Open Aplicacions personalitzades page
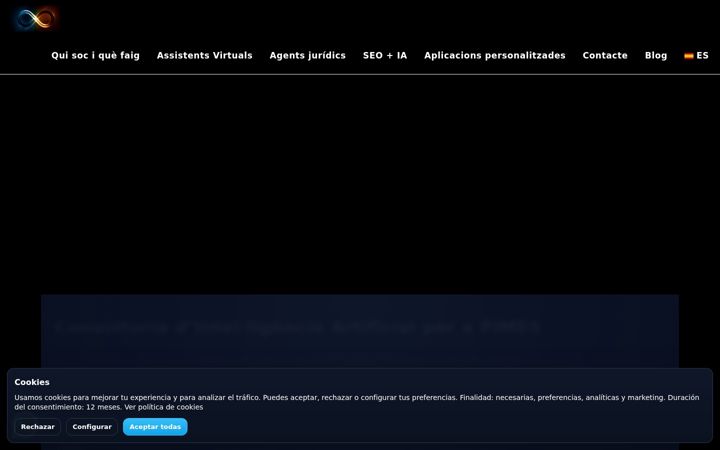The width and height of the screenshot is (720, 450). [495, 56]
